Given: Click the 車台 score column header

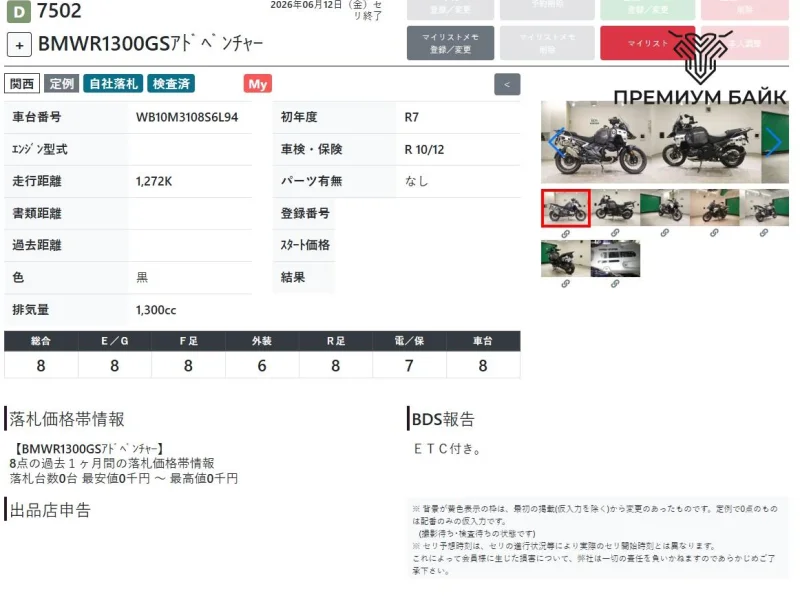Looking at the screenshot, I should pyautogui.click(x=483, y=341).
